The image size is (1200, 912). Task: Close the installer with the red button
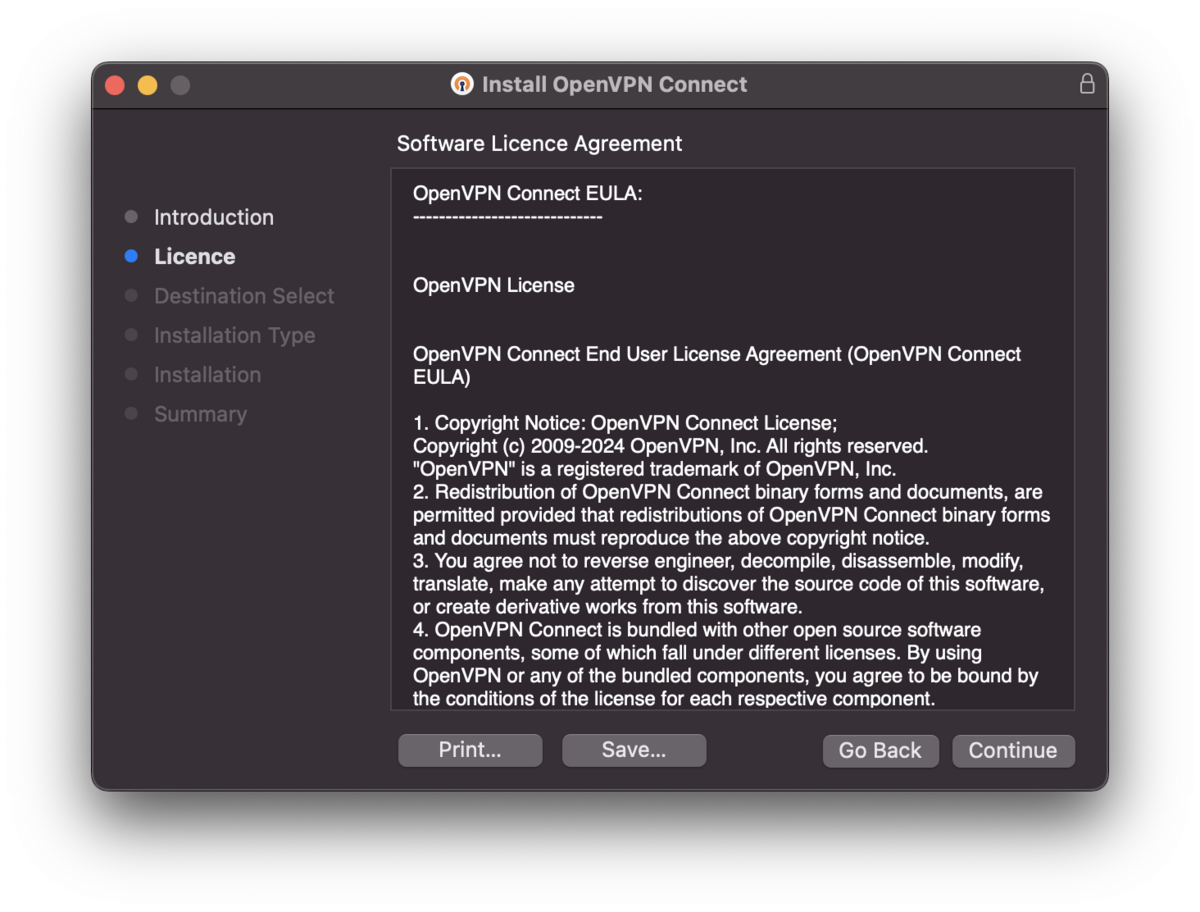pos(115,85)
